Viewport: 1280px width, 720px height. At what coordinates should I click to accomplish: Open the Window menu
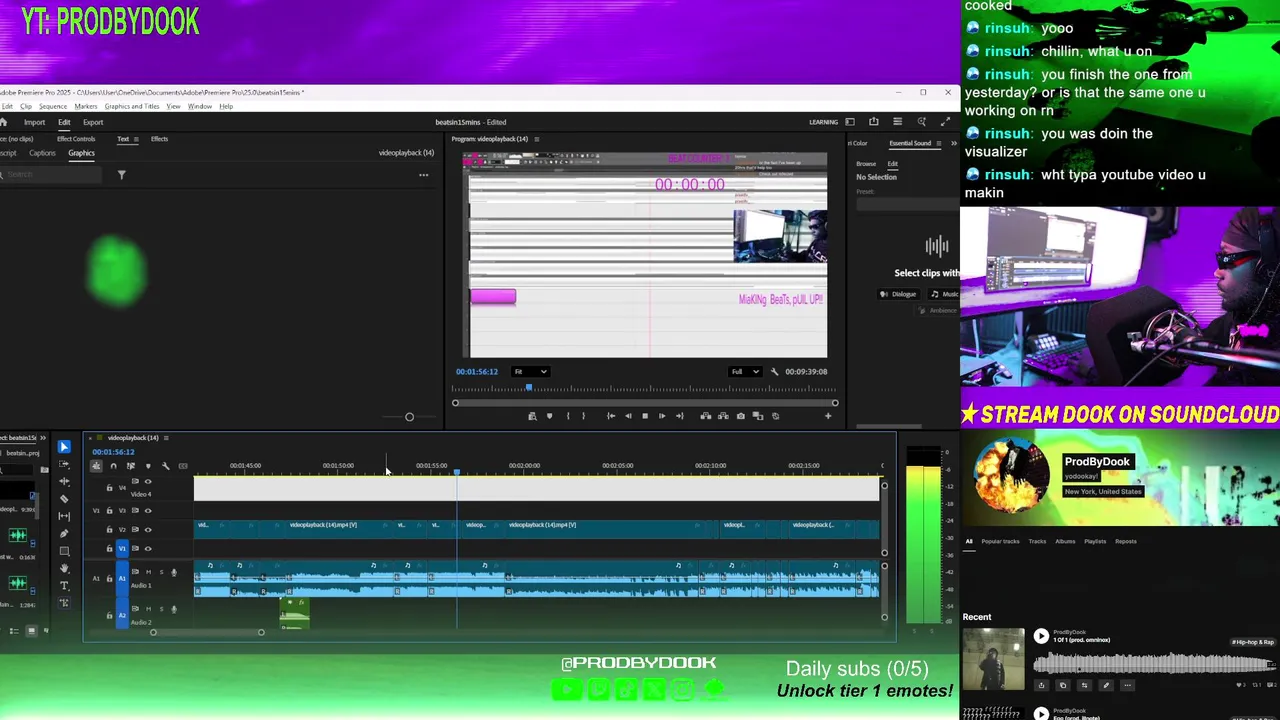(x=199, y=106)
